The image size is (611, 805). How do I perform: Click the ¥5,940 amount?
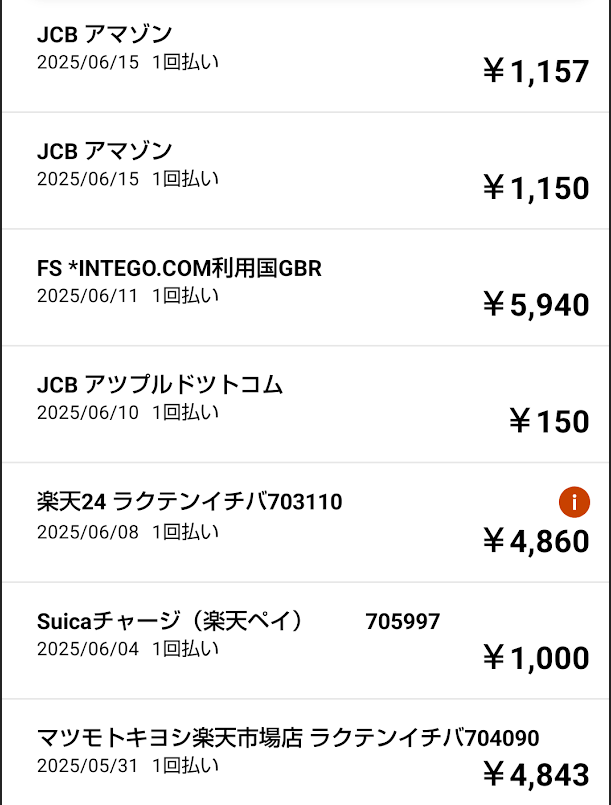[x=536, y=304]
